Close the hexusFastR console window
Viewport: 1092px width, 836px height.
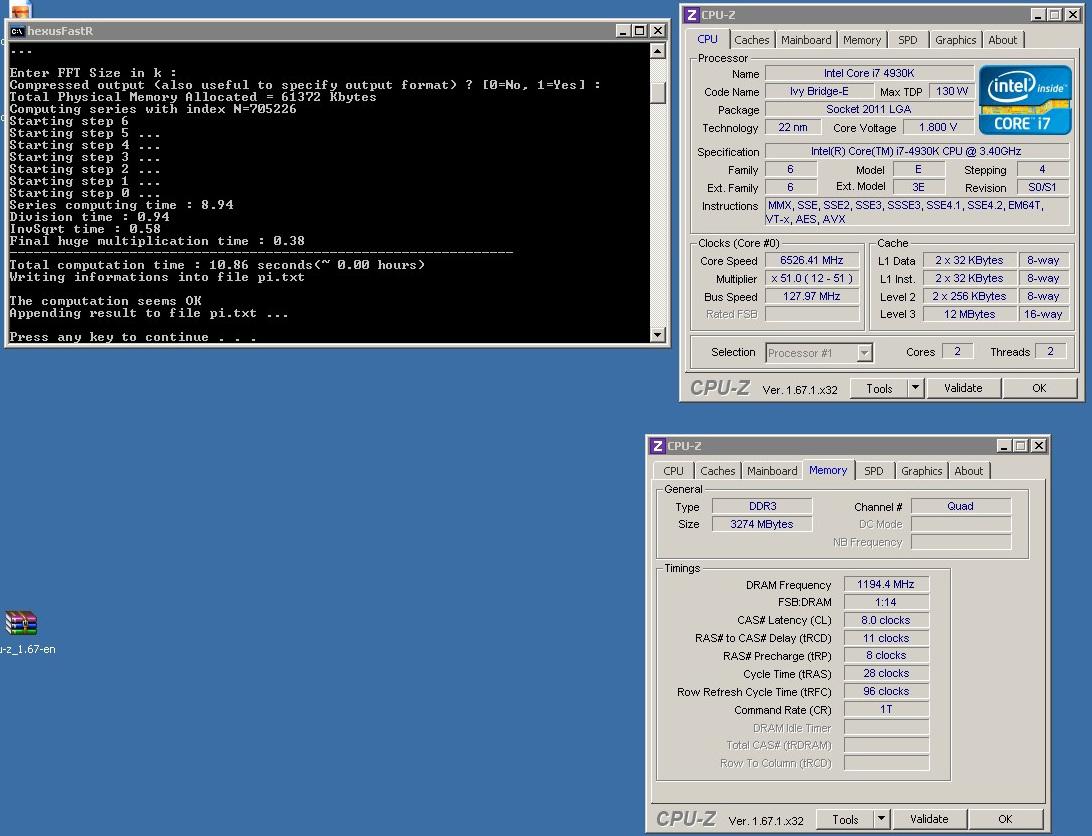[x=657, y=31]
